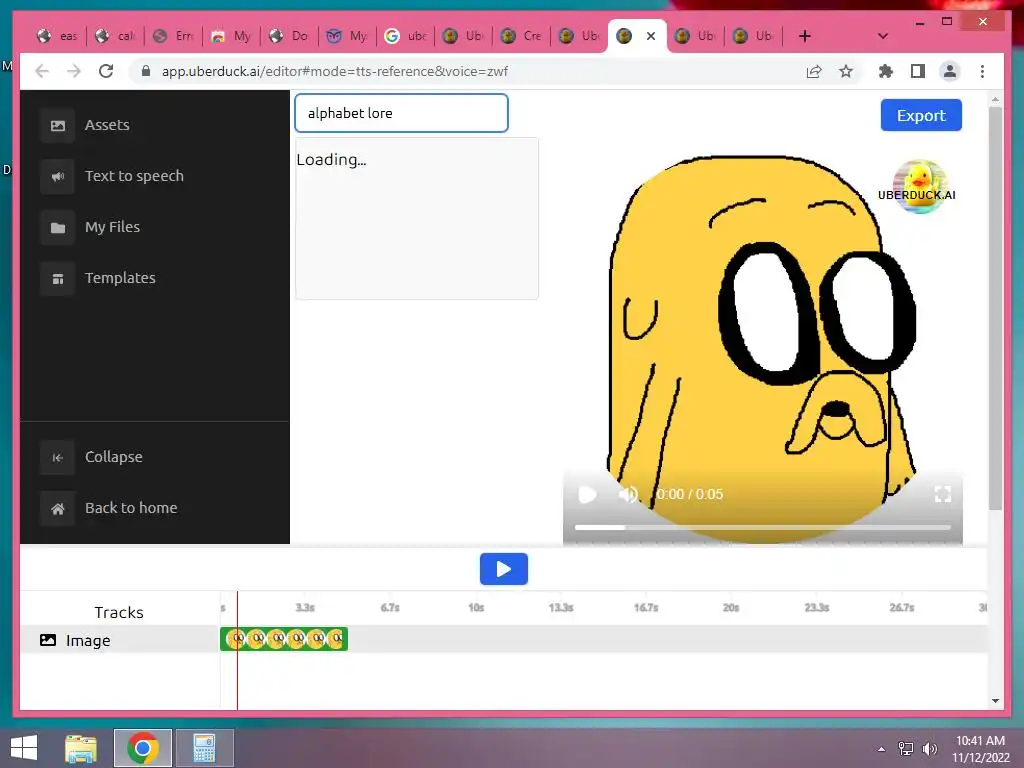
Task: Click the share page icon in address bar
Action: (x=814, y=71)
